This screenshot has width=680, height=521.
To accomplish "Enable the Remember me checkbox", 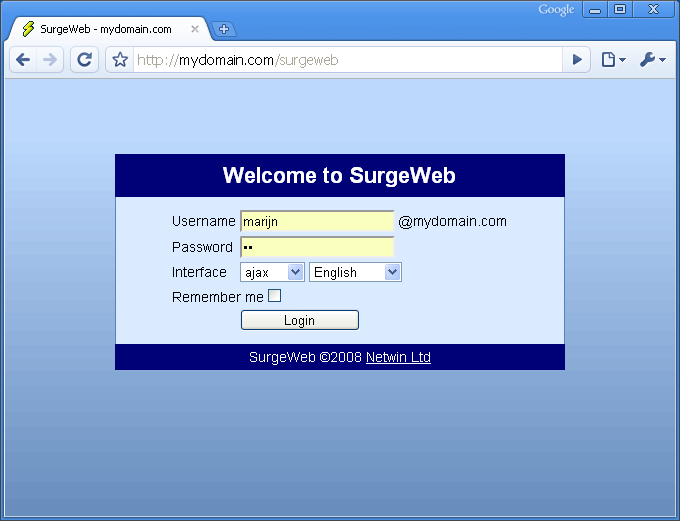I will click(x=275, y=296).
